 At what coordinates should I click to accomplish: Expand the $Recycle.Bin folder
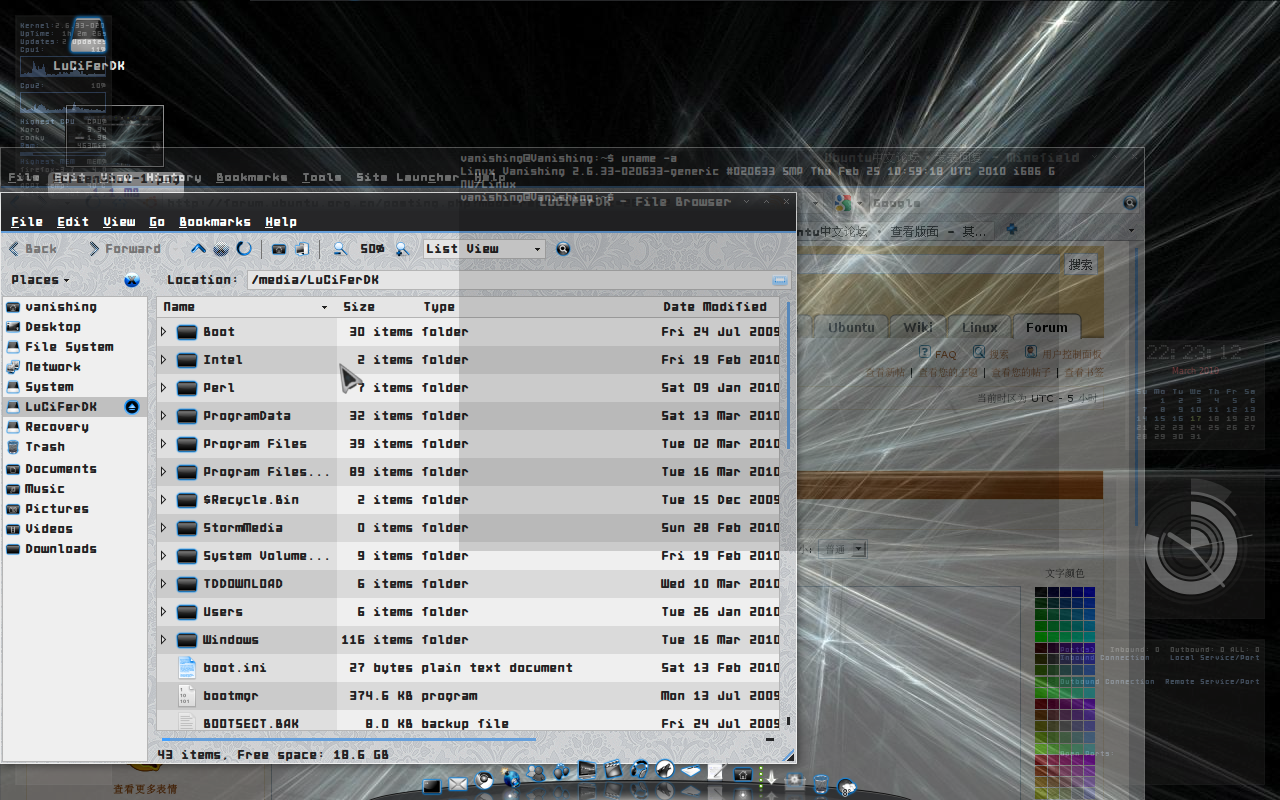pos(164,499)
